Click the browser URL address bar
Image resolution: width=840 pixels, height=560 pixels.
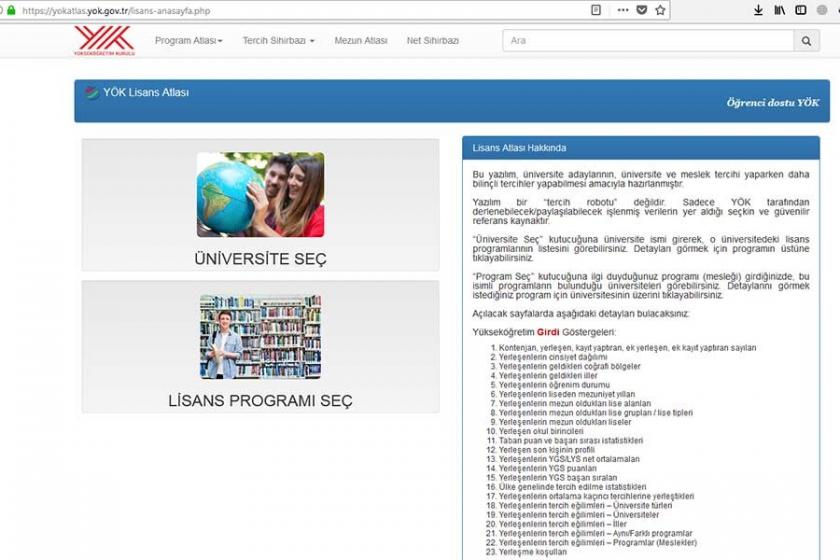coord(300,10)
